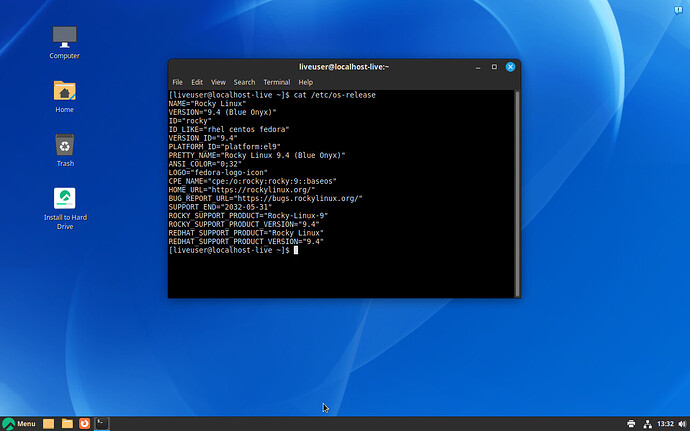Open the Help menu in the terminal
The height and width of the screenshot is (431, 690).
point(305,82)
